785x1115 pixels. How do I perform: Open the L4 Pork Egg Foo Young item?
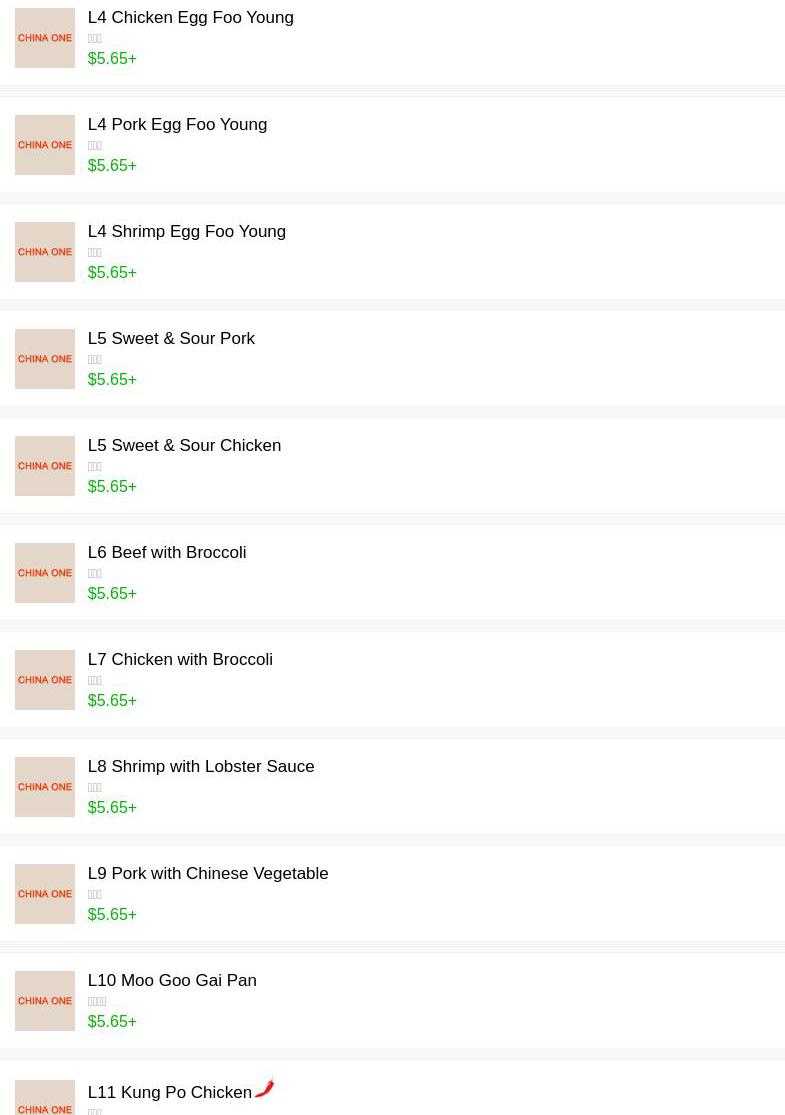177,125
